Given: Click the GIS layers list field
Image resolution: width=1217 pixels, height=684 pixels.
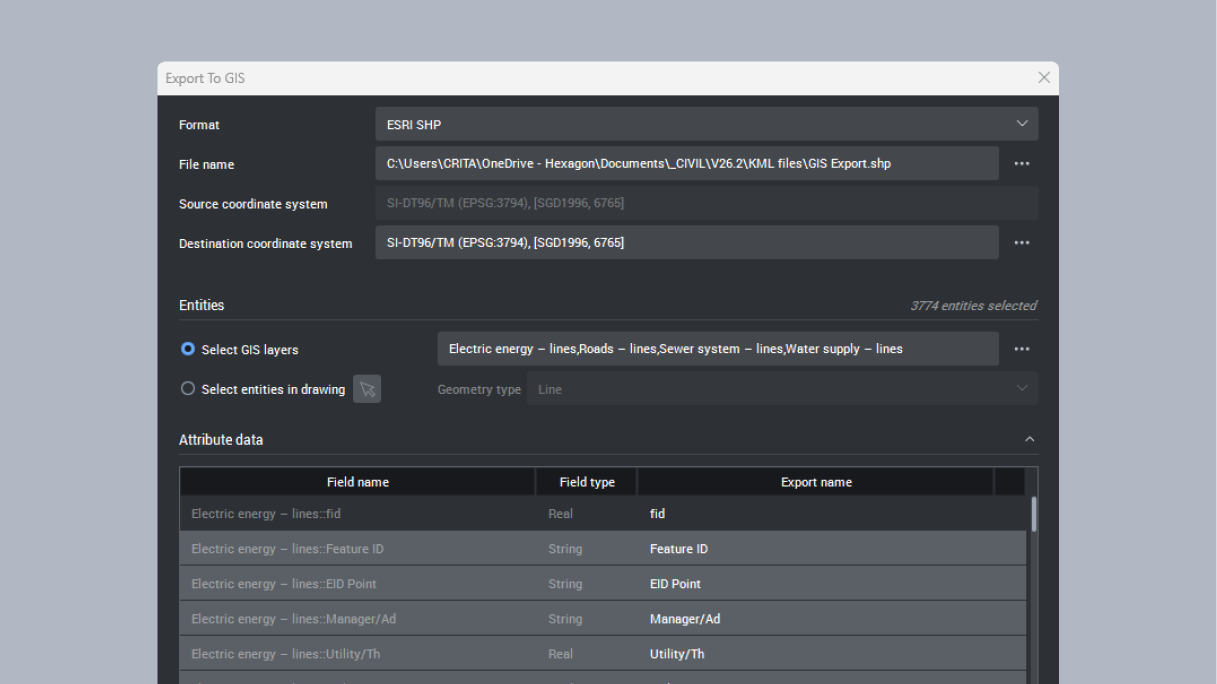Looking at the screenshot, I should pyautogui.click(x=717, y=349).
